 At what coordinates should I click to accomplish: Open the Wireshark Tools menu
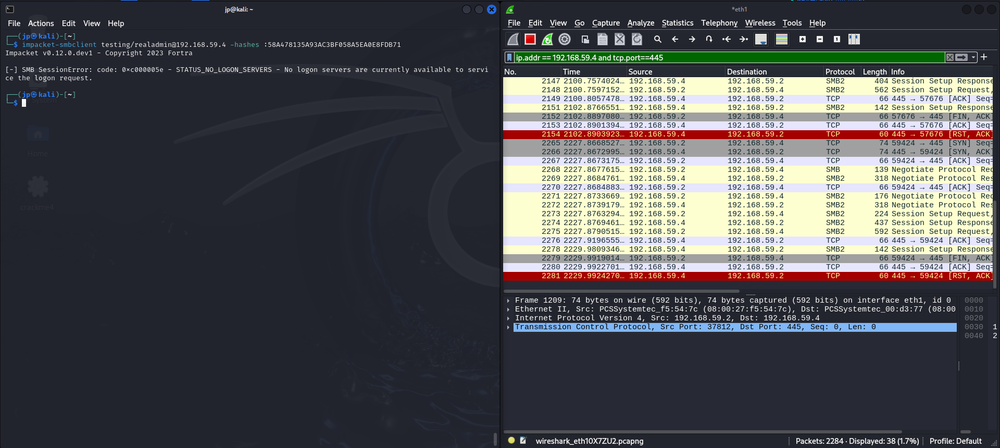click(792, 23)
